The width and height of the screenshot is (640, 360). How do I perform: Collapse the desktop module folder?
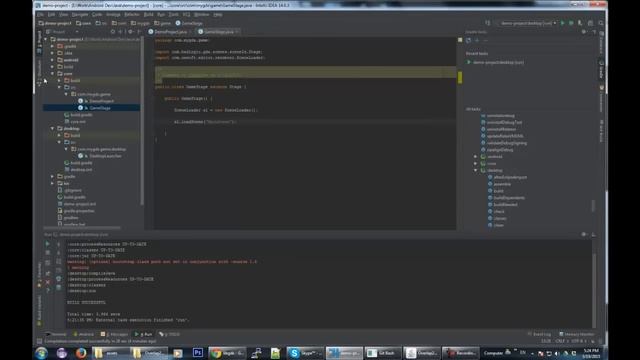52,129
